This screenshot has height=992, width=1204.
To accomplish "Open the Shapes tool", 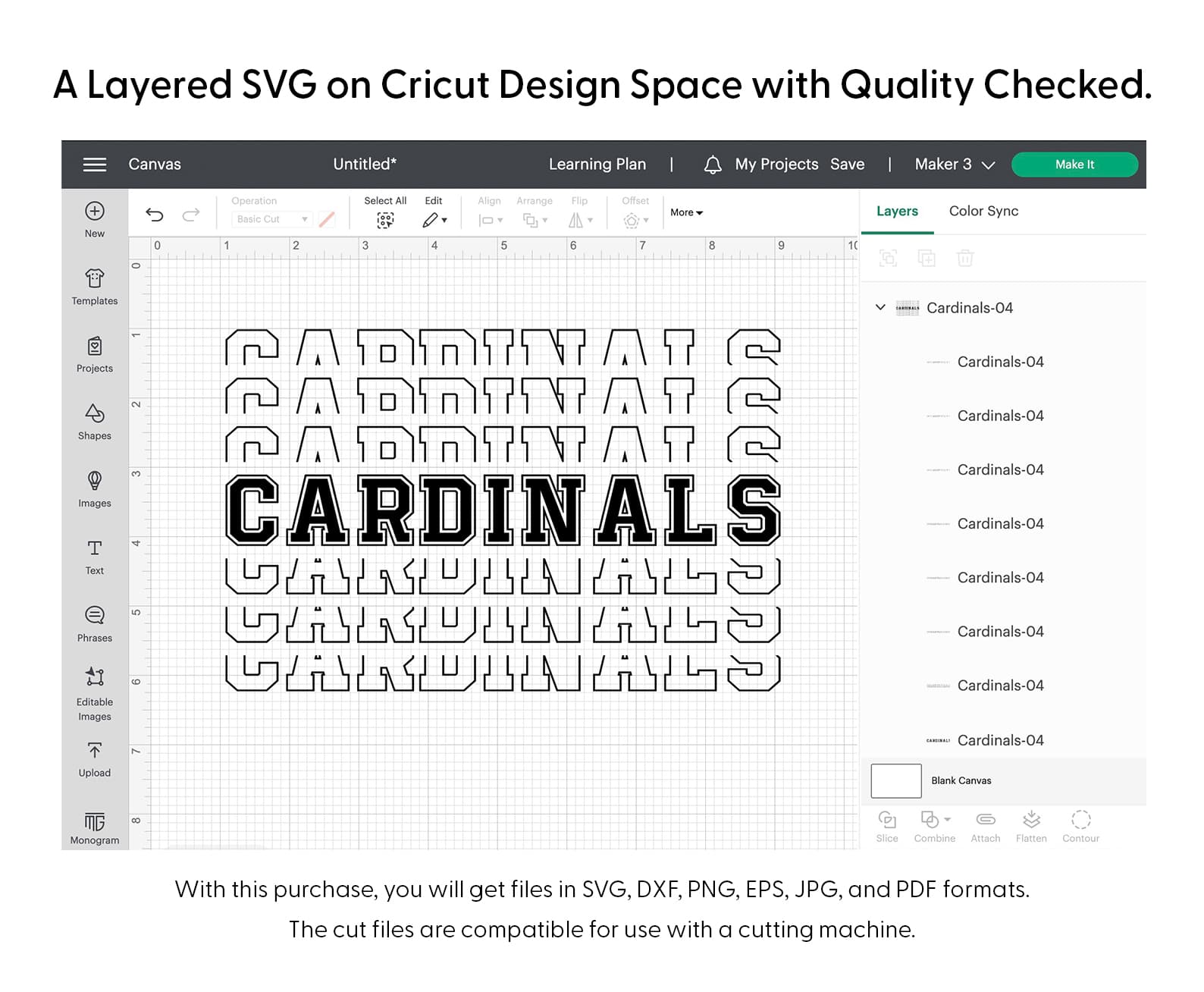I will (95, 422).
